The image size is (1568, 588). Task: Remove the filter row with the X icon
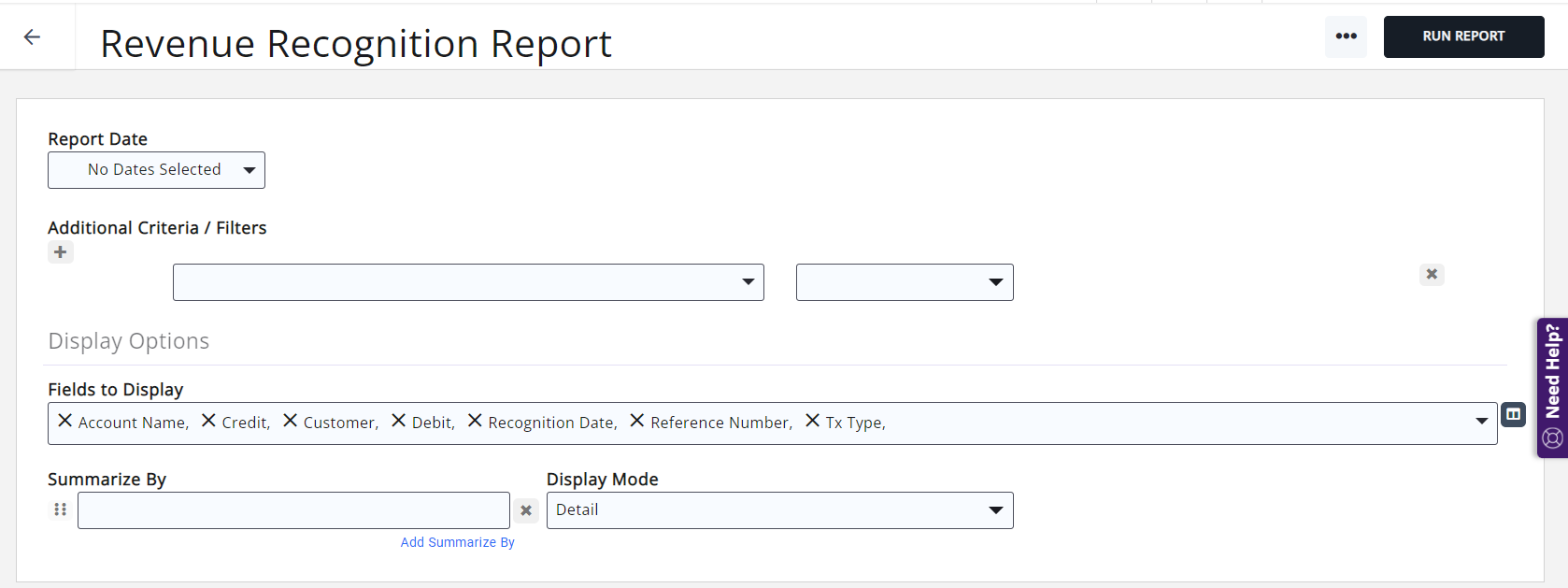pyautogui.click(x=1432, y=274)
